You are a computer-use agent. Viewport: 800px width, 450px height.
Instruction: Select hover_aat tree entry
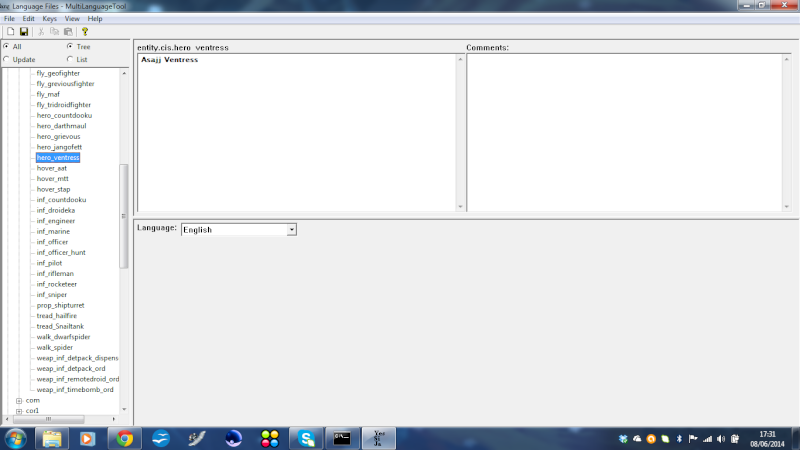click(52, 168)
